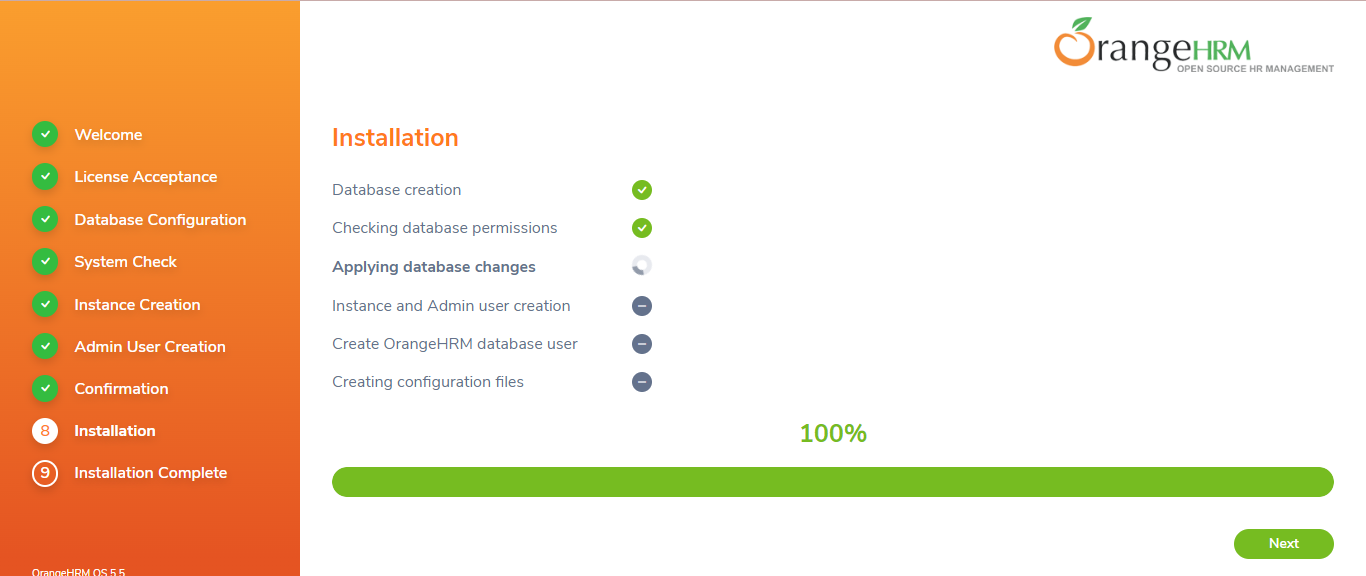This screenshot has height=576, width=1366.
Task: Click the Next button
Action: pyautogui.click(x=1283, y=543)
